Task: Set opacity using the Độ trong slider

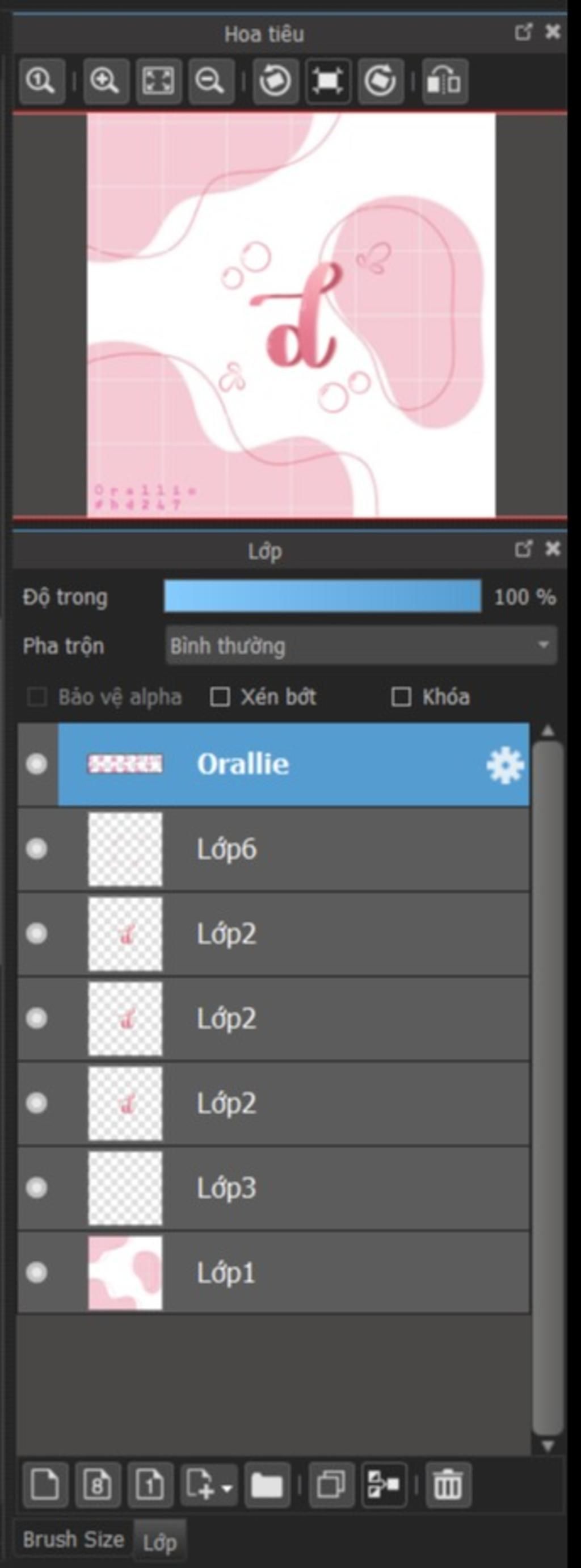Action: pos(322,596)
